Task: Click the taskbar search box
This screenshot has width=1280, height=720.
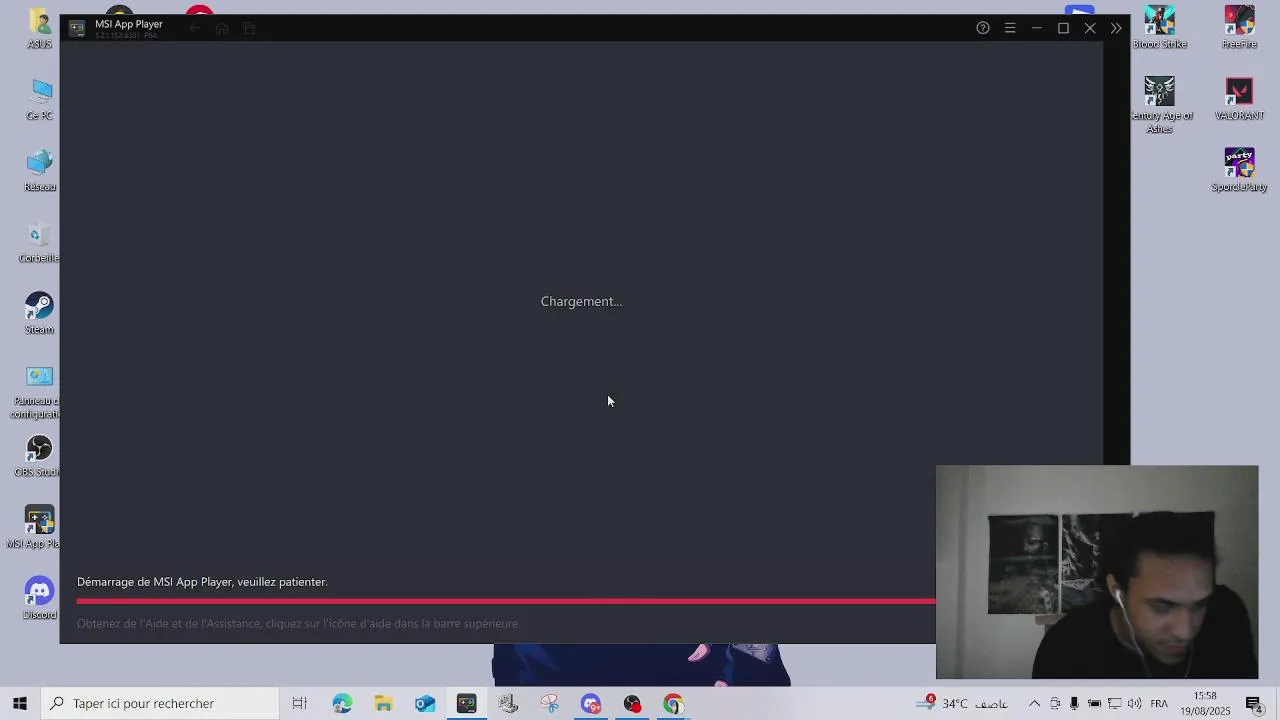Action: pyautogui.click(x=160, y=703)
